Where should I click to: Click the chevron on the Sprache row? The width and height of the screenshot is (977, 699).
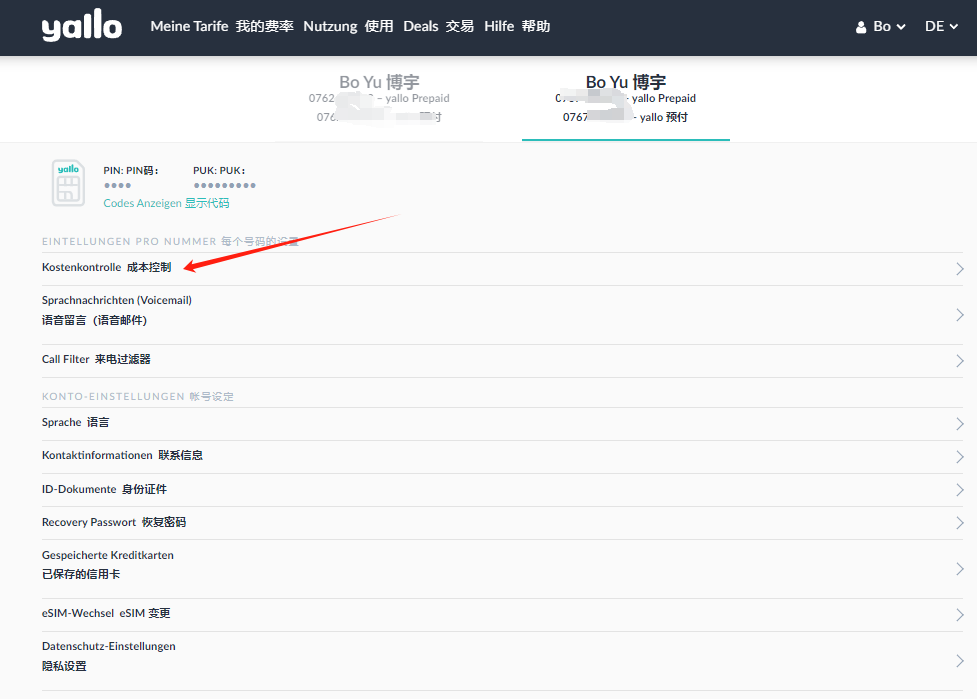[x=960, y=424]
